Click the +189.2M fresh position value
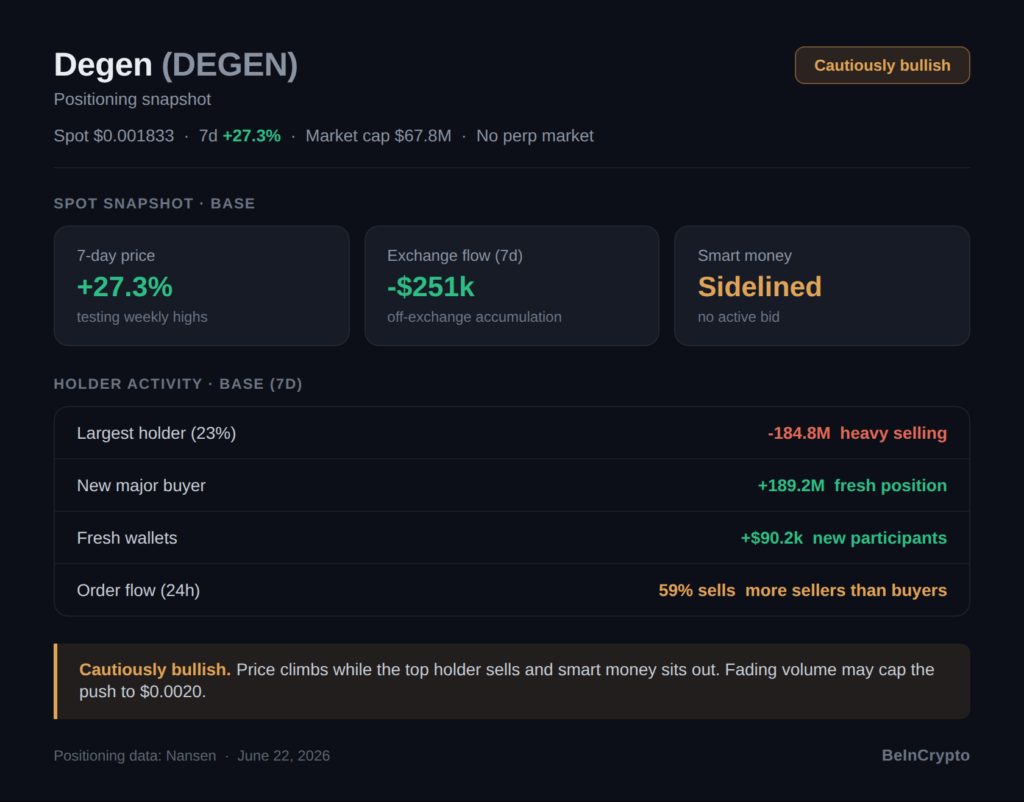 [x=852, y=485]
